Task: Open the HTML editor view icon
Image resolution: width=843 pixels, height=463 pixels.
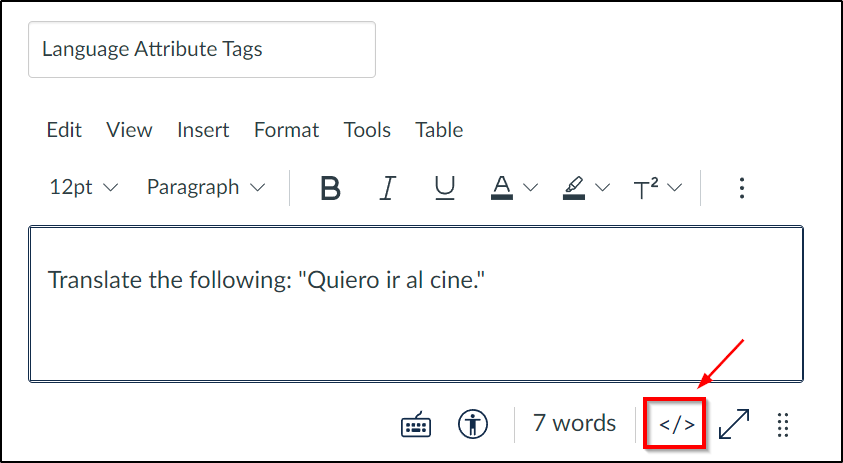Action: (677, 424)
